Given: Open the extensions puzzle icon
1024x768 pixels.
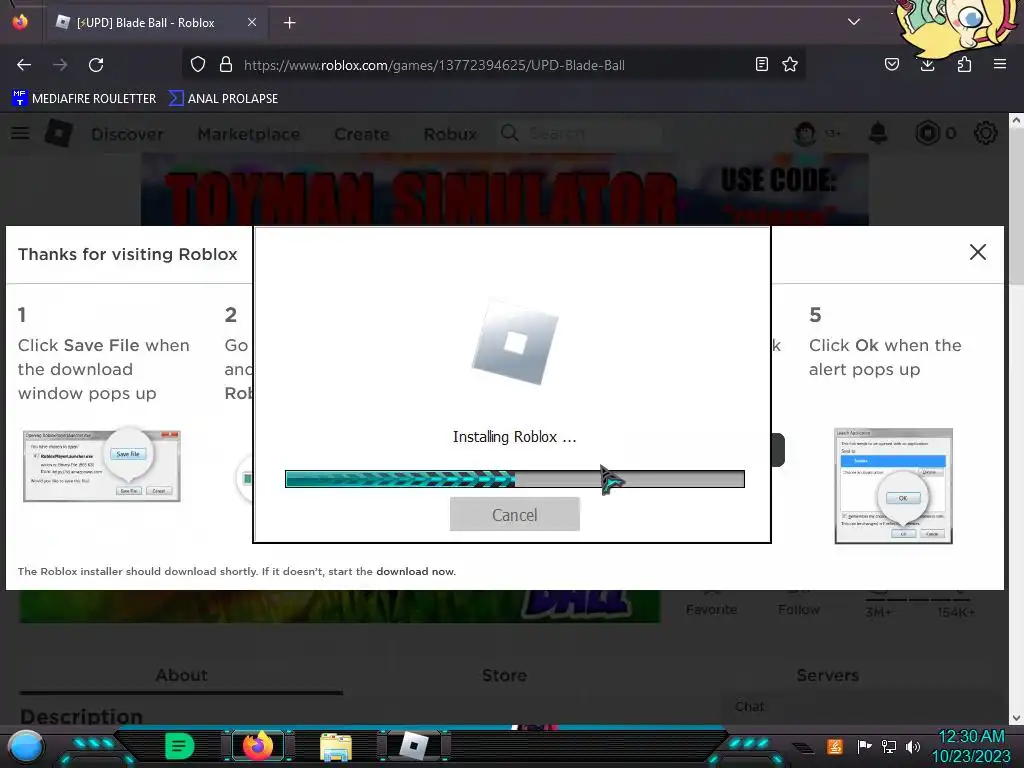Looking at the screenshot, I should coord(964,65).
